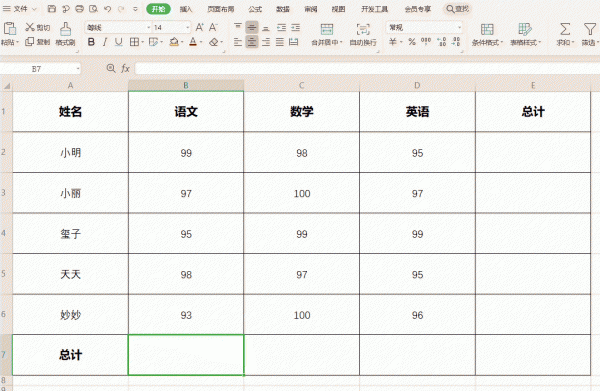Click the Paste clipboard icon
This screenshot has width=600, height=391.
tap(10, 29)
